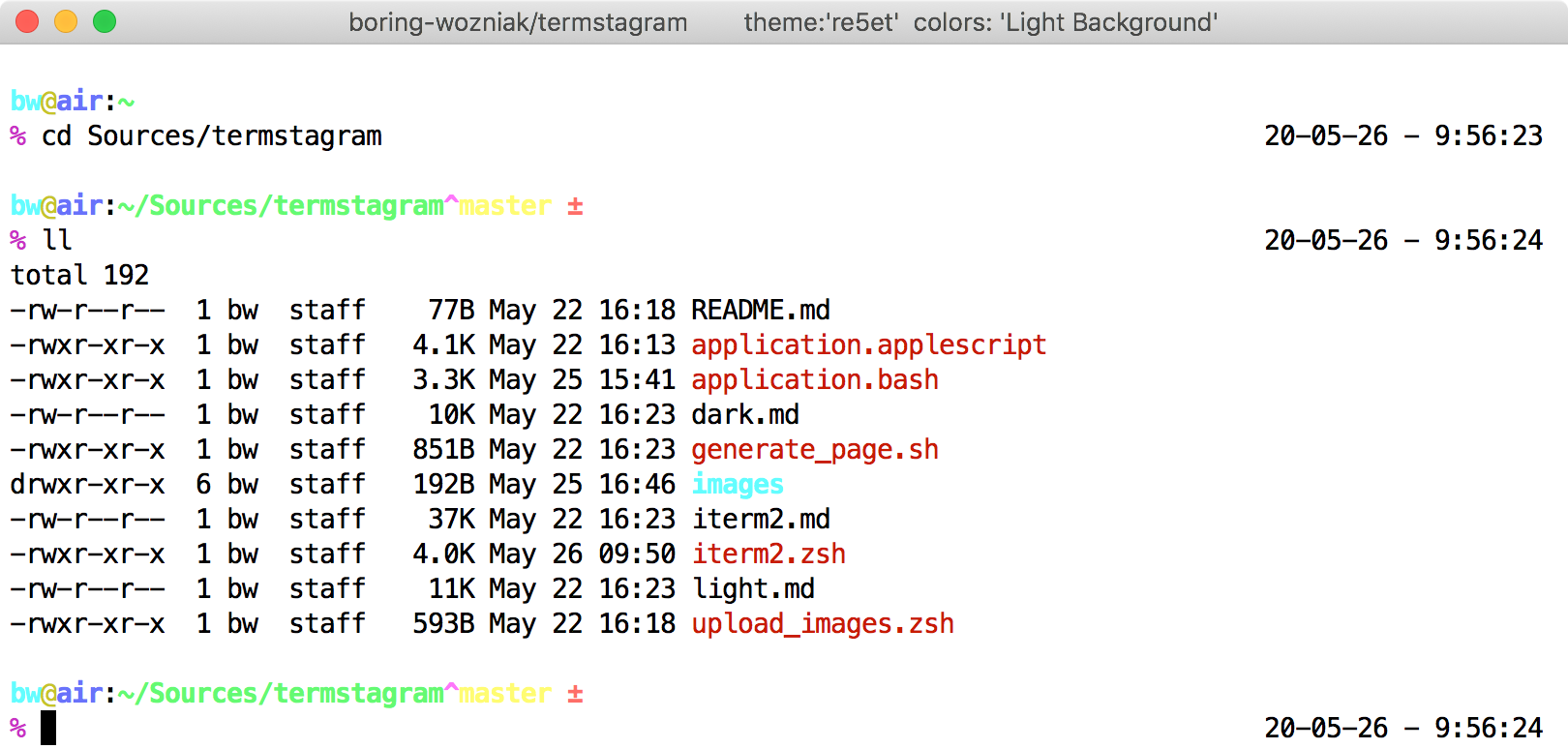
Task: Click the generate_page.sh script name
Action: [x=814, y=449]
